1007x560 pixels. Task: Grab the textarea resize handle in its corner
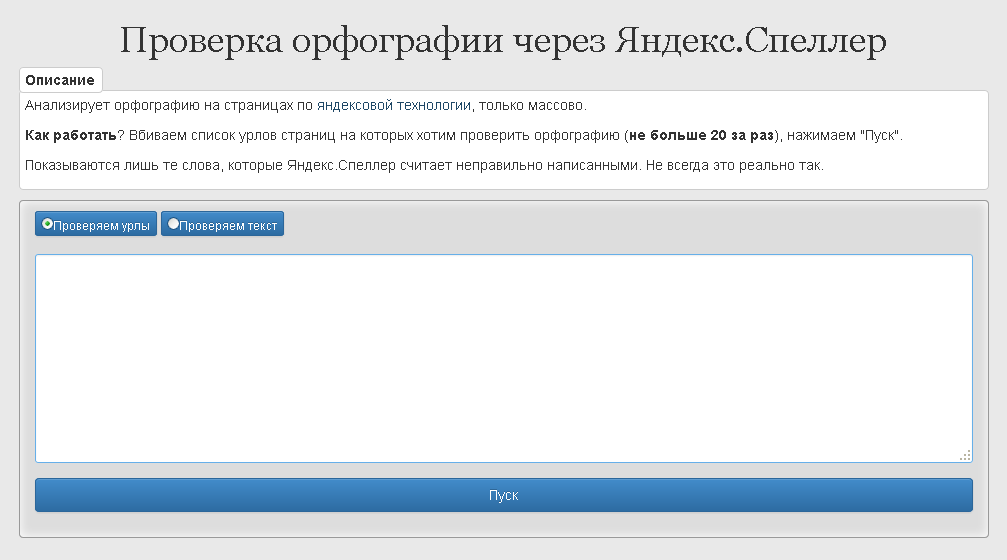(x=965, y=455)
